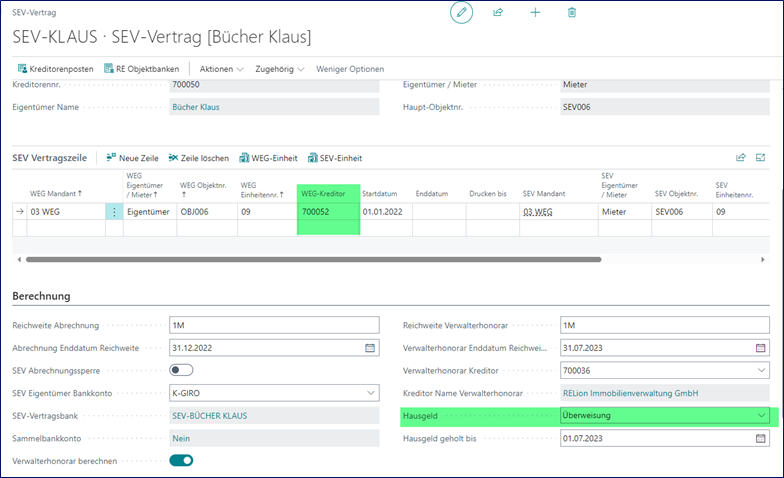Open calendar for Verwalterhonorar Enddatum

[760, 348]
